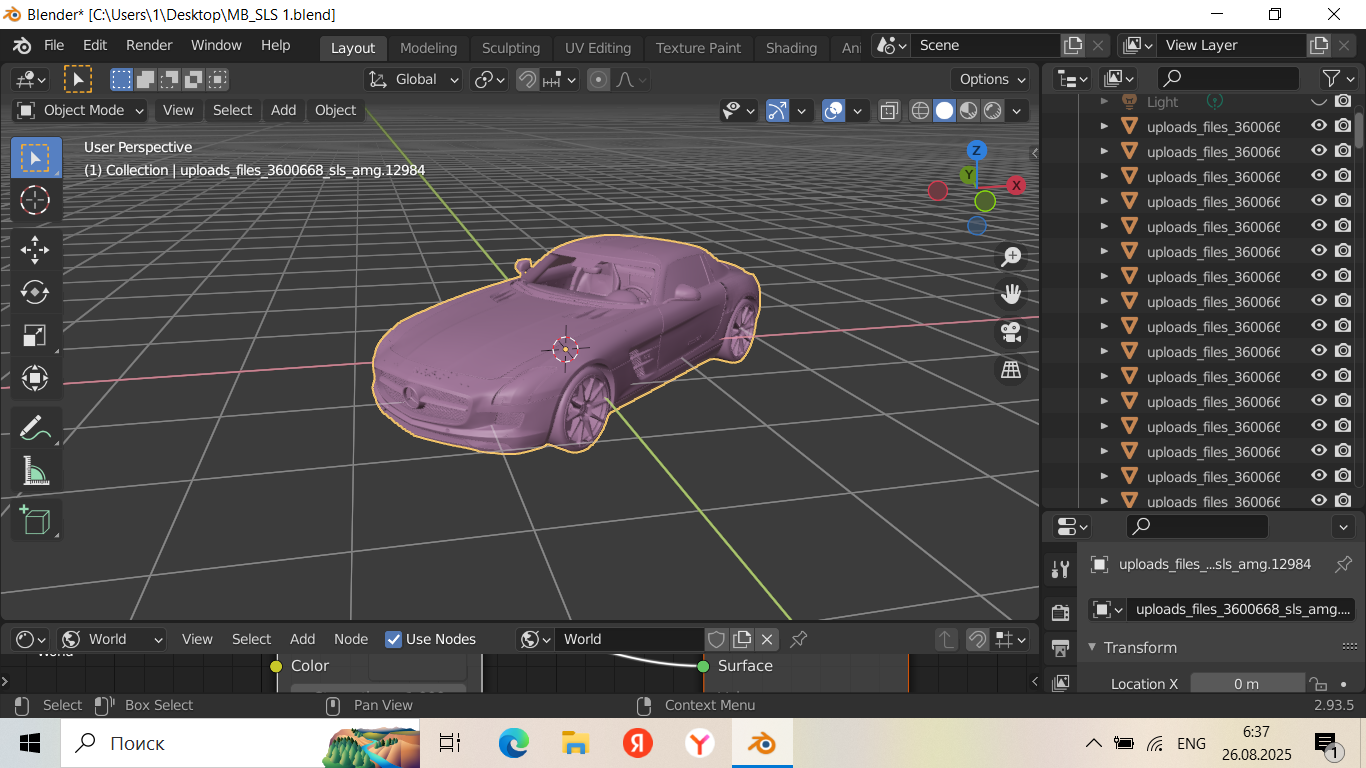The width and height of the screenshot is (1366, 768).
Task: Switch to the Sculpting workspace tab
Action: click(x=510, y=48)
